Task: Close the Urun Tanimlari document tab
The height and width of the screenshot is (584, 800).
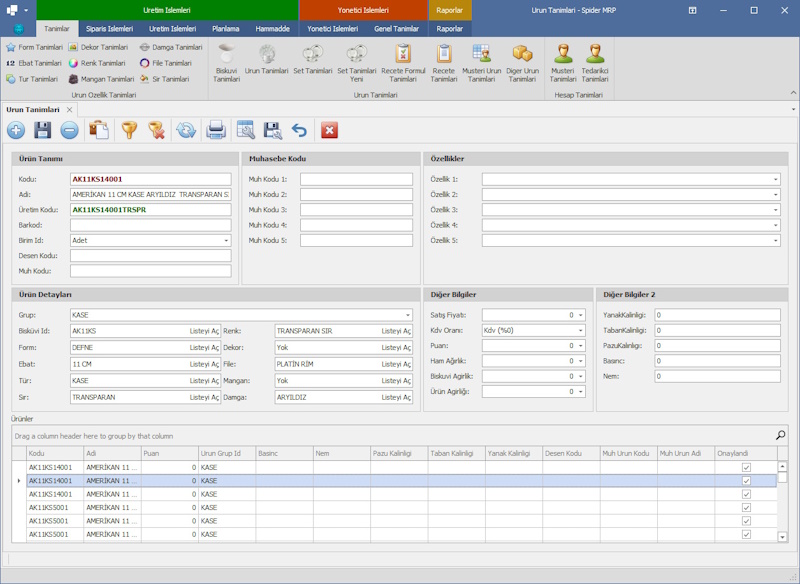Action: coord(69,110)
